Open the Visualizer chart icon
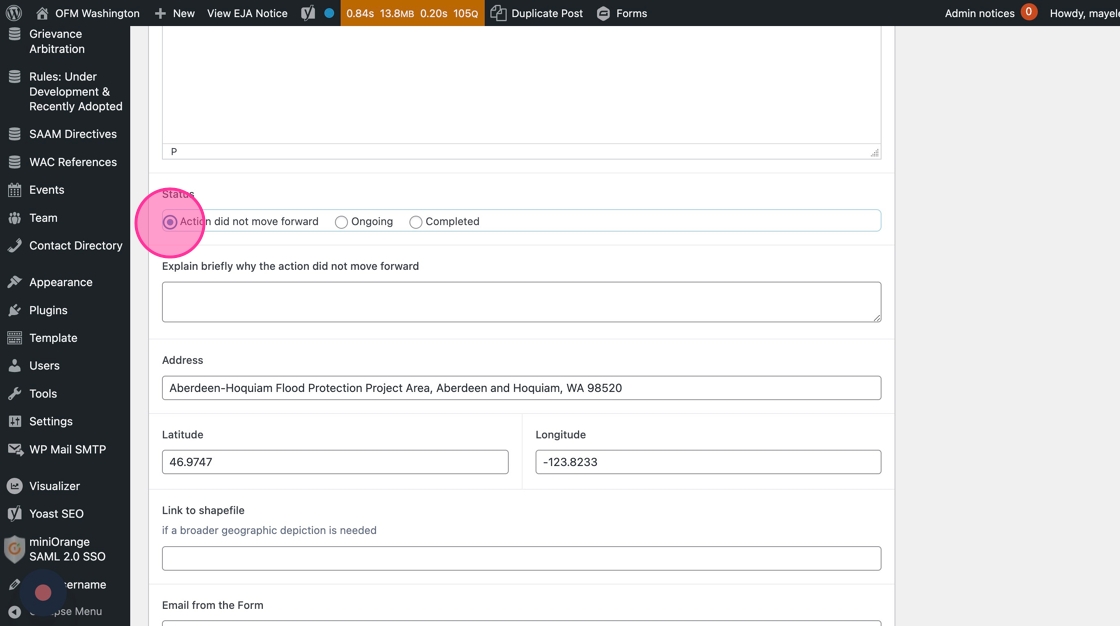Viewport: 1120px width, 626px height. (14, 486)
